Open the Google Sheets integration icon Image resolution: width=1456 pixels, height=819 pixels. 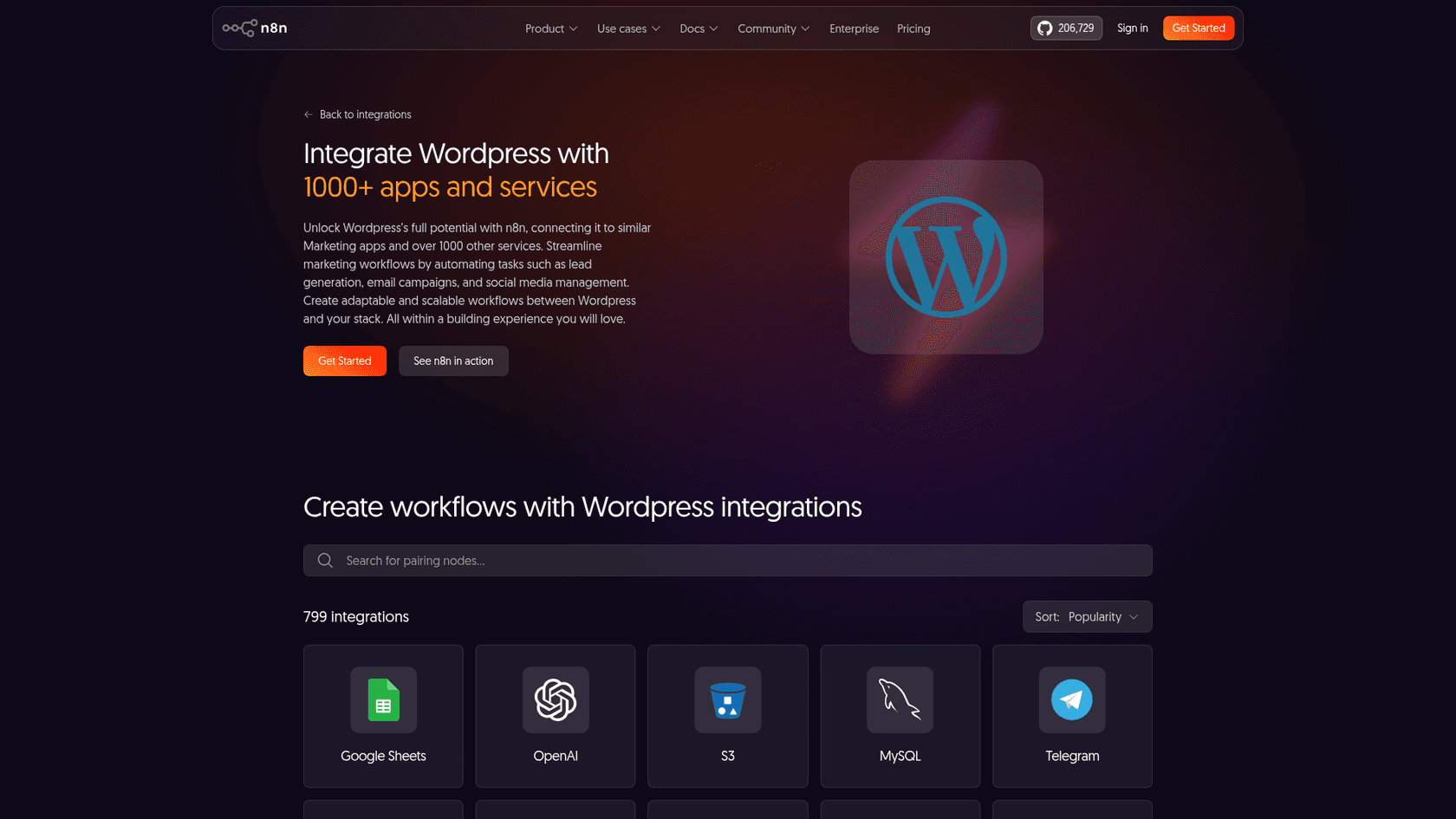tap(383, 699)
